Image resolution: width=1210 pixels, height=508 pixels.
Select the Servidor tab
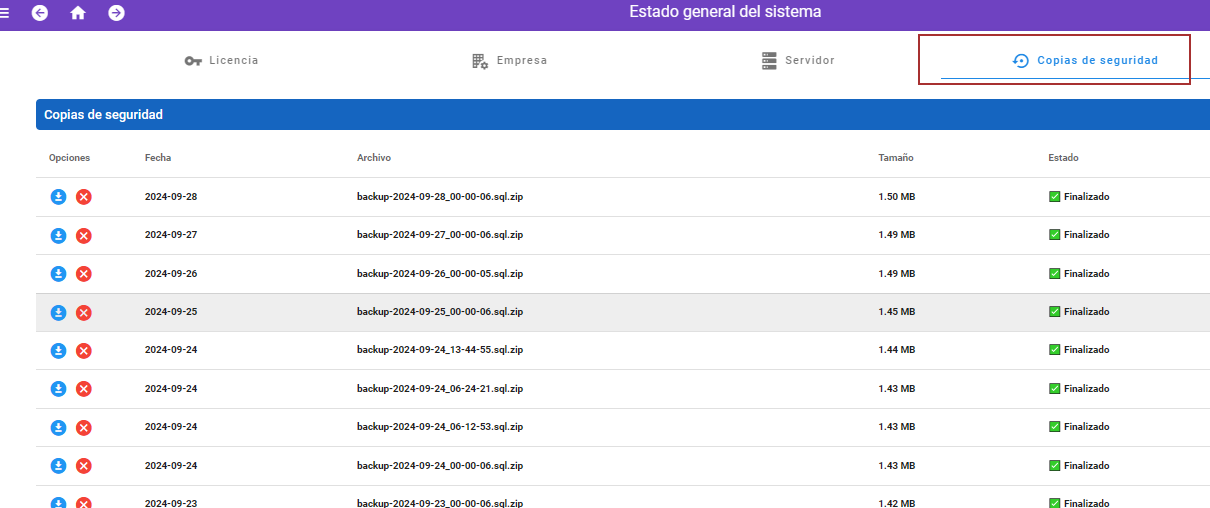798,61
